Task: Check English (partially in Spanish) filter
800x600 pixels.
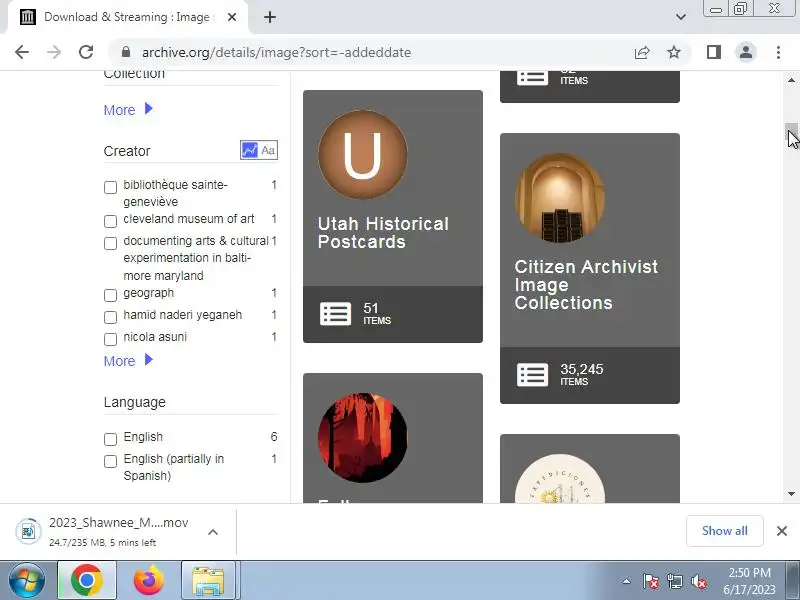Action: (110, 461)
